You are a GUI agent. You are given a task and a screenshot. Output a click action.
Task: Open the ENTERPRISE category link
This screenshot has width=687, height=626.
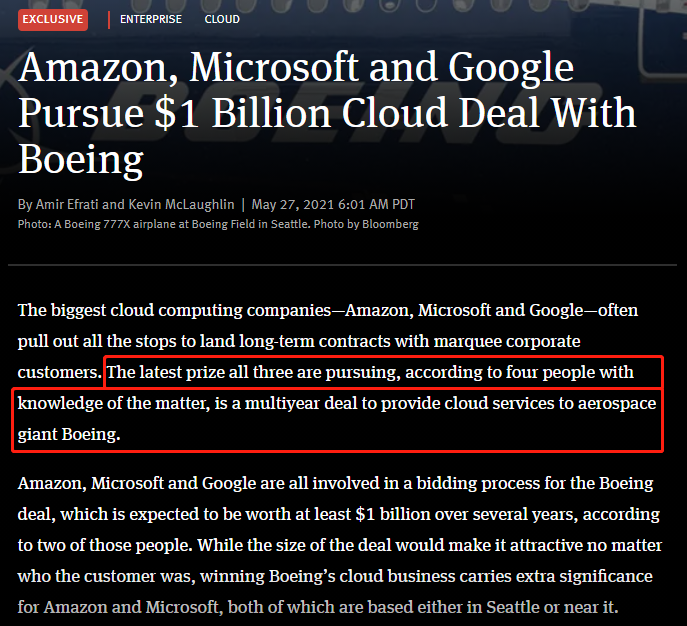[151, 20]
